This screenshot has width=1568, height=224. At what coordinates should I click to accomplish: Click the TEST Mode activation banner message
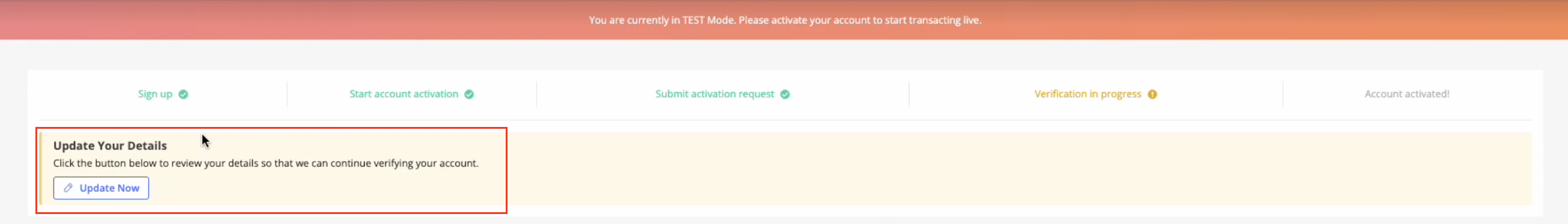point(785,20)
